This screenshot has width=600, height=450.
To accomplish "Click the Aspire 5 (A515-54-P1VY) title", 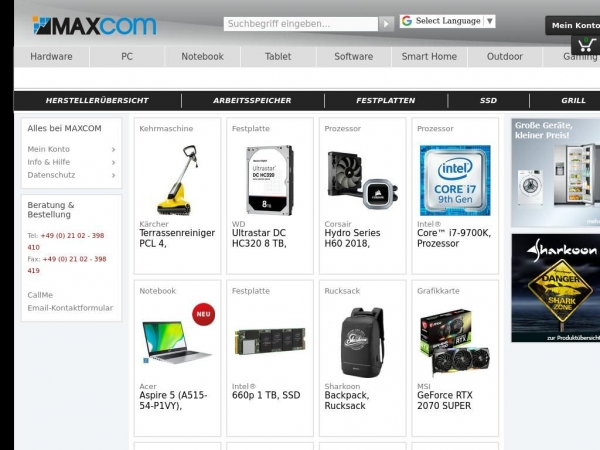I will 173,400.
